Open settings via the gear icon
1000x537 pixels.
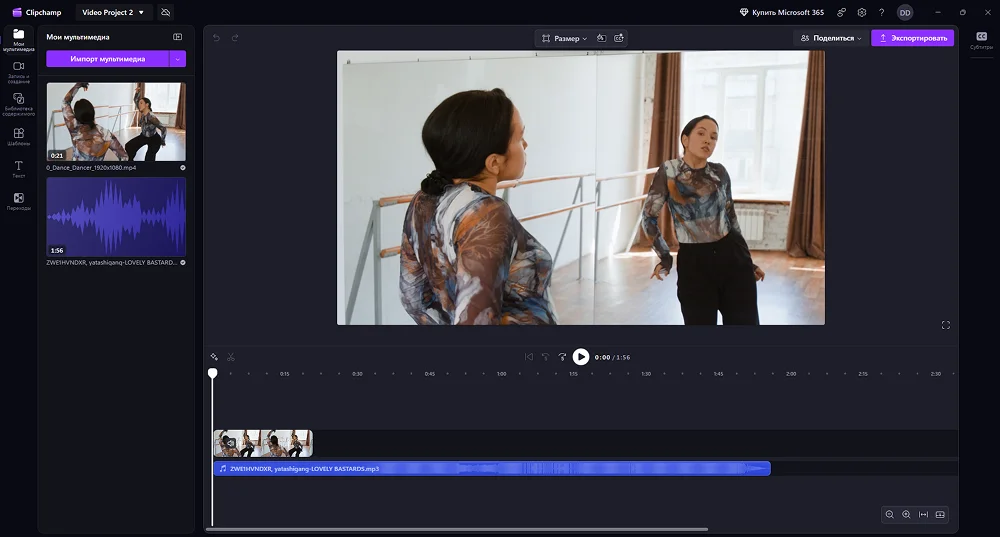tap(862, 12)
